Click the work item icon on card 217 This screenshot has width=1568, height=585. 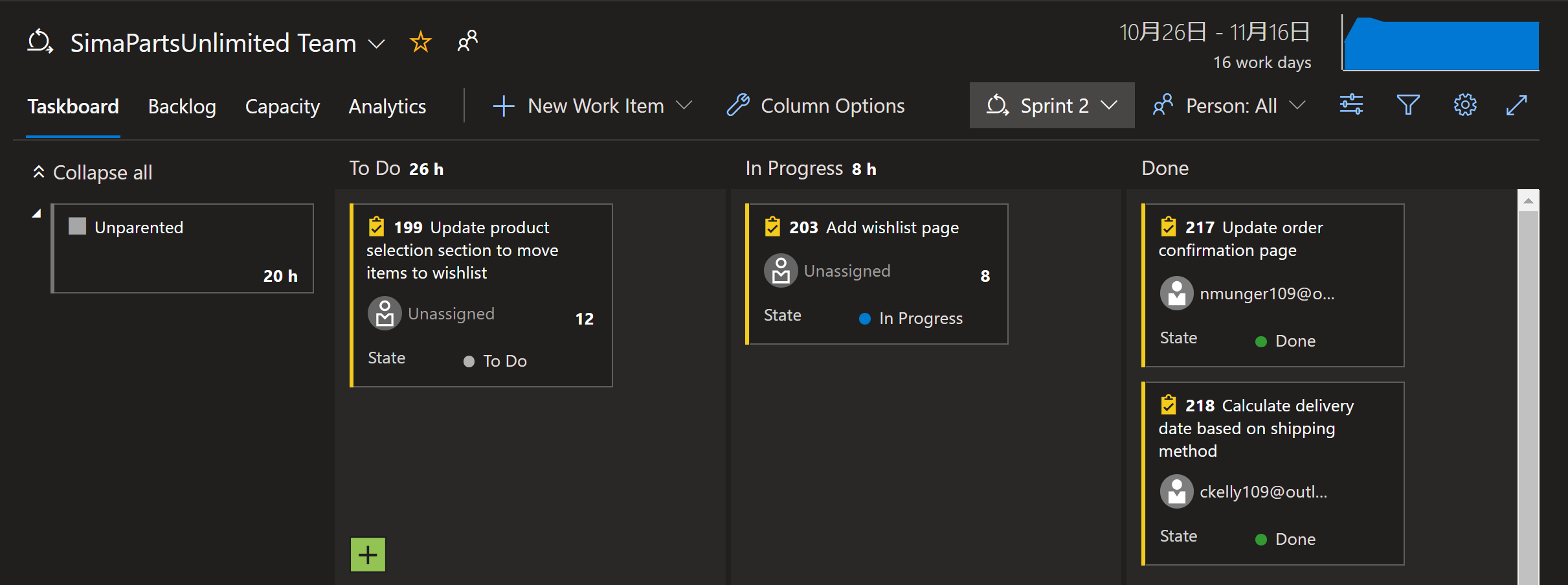[x=1169, y=226]
